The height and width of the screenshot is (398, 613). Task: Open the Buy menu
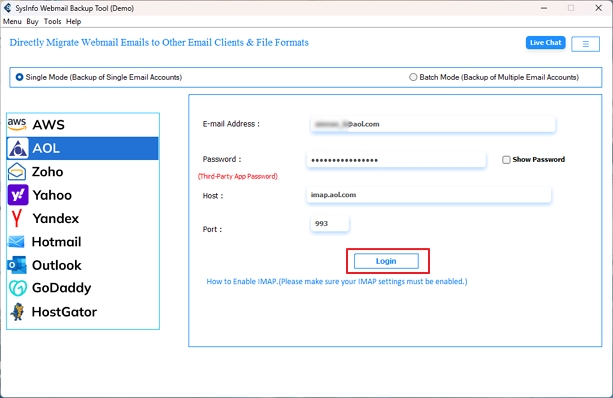pyautogui.click(x=32, y=22)
